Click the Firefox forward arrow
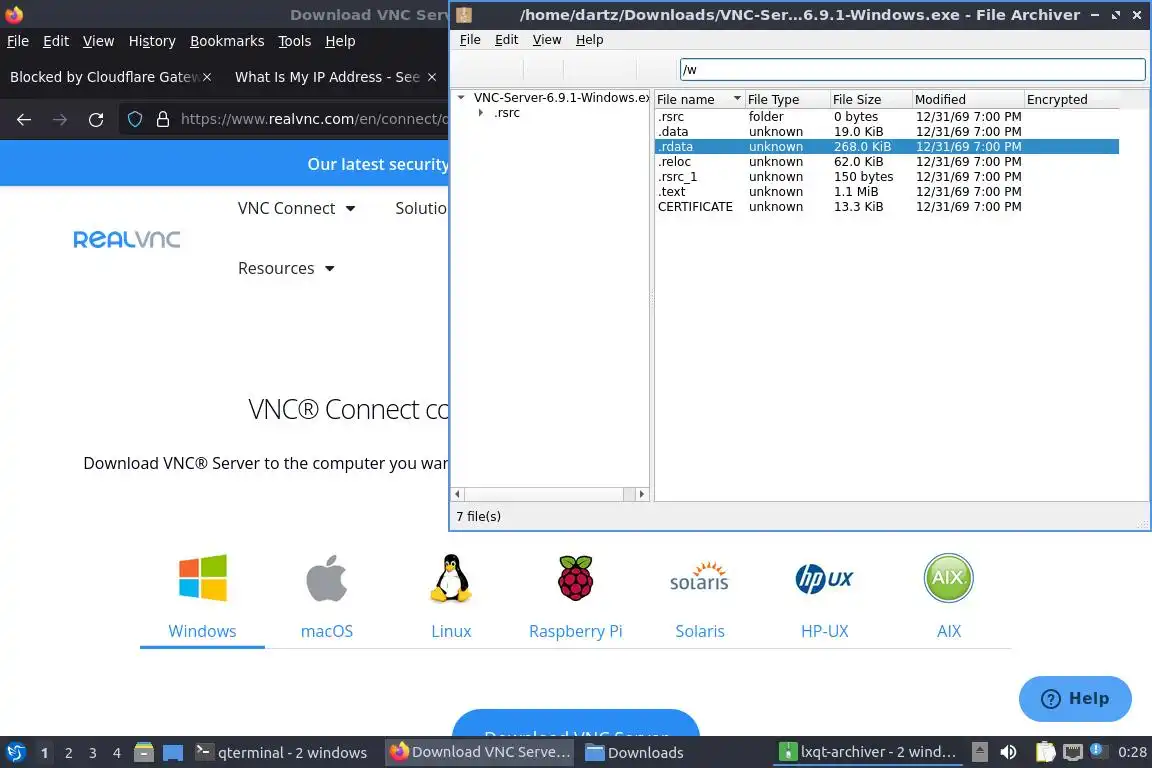Screen dimensions: 1152x768 [60, 119]
